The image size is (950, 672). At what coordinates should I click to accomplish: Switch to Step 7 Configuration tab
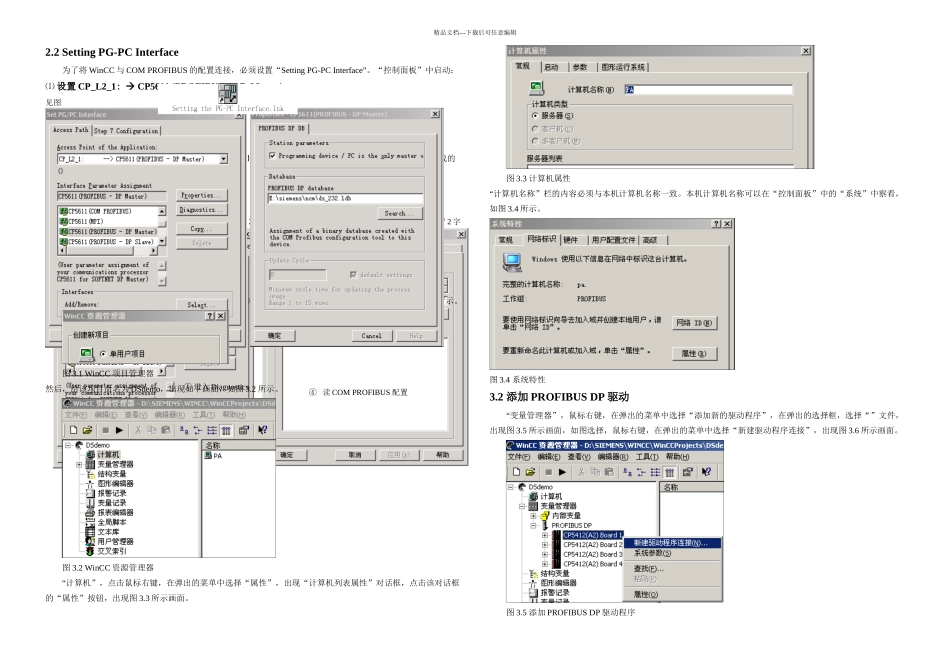(126, 130)
